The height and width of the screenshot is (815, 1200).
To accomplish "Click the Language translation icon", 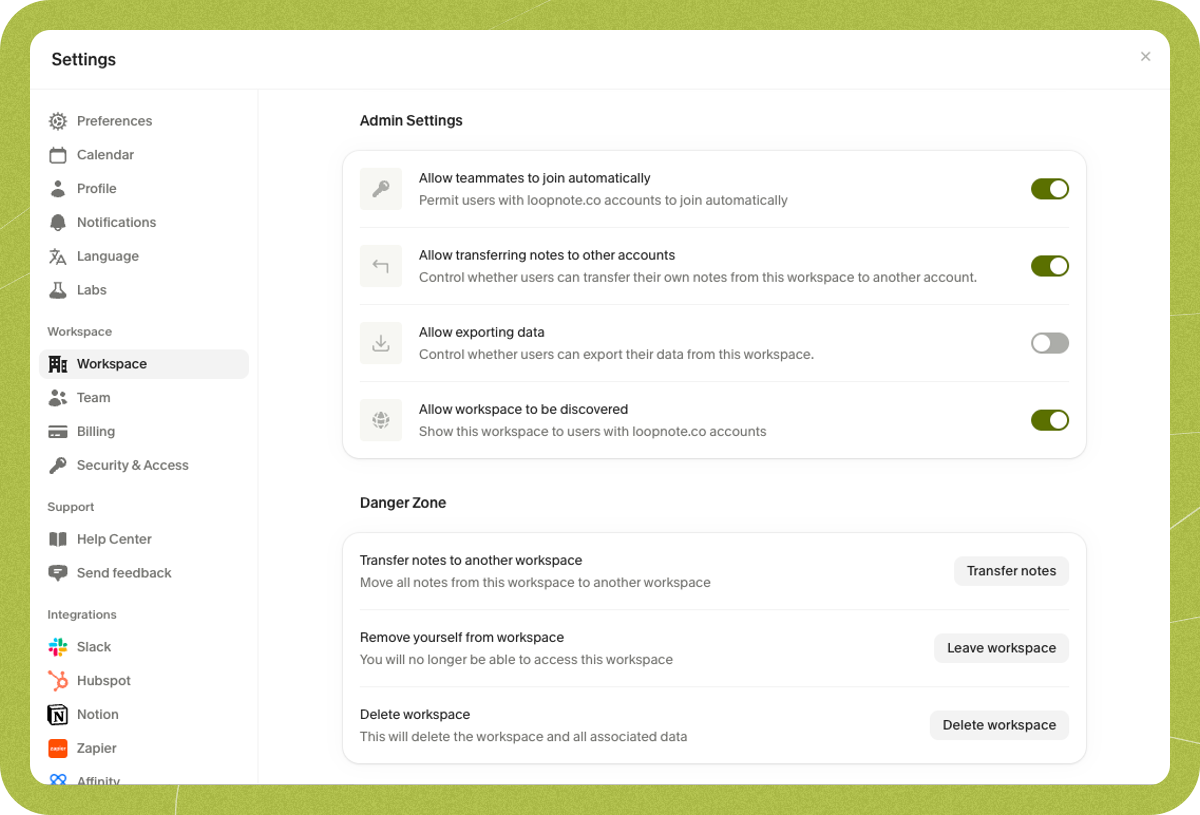I will (x=57, y=256).
